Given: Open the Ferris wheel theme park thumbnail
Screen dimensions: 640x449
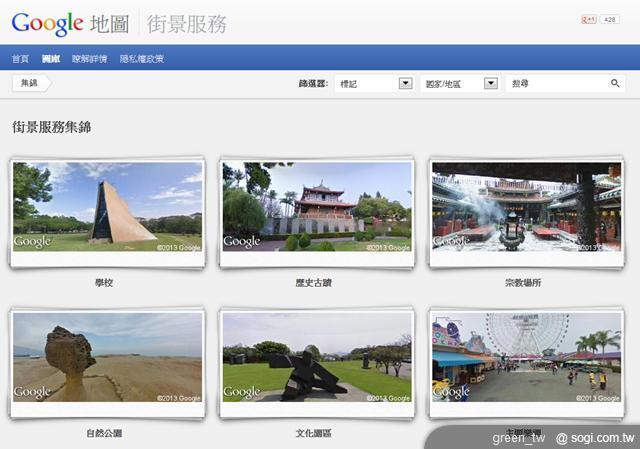Looking at the screenshot, I should pyautogui.click(x=525, y=356).
